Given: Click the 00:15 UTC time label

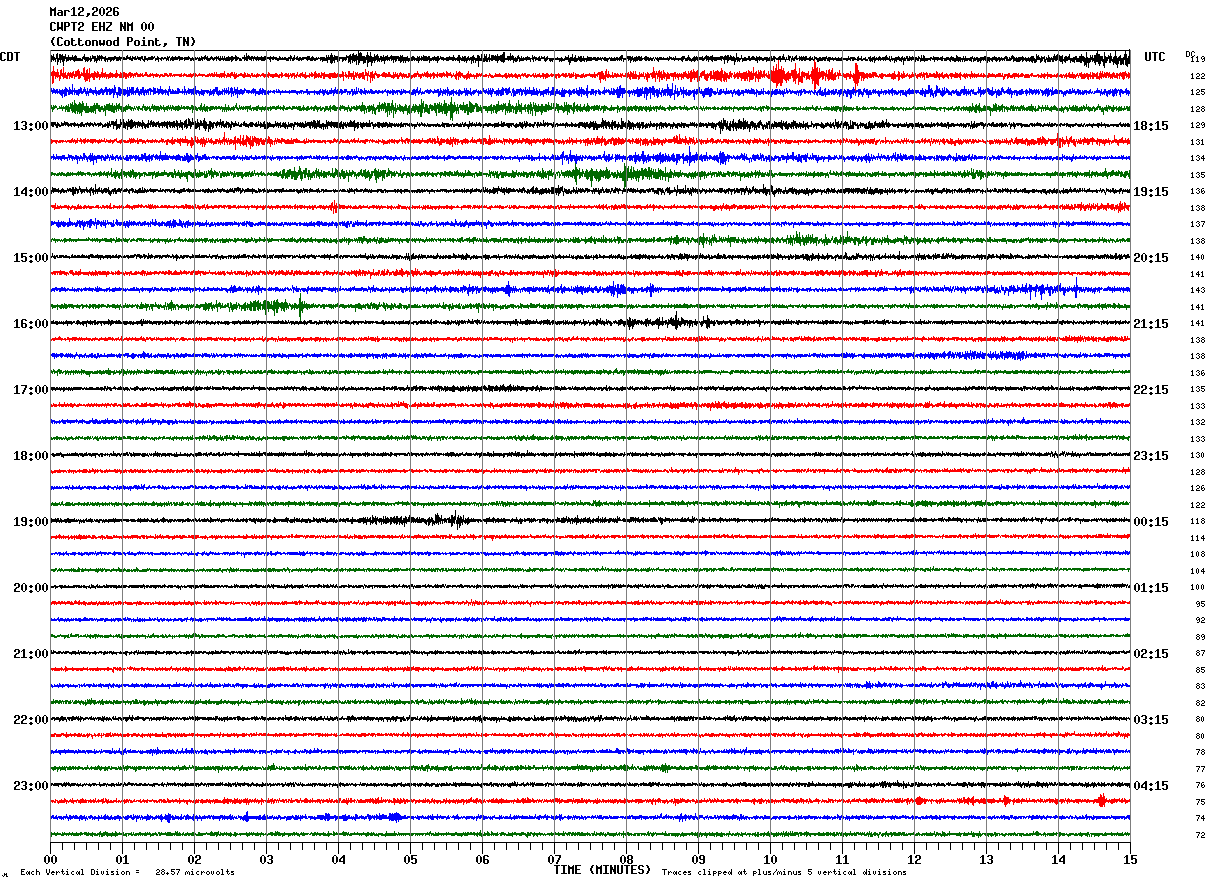Looking at the screenshot, I should pyautogui.click(x=1151, y=522).
